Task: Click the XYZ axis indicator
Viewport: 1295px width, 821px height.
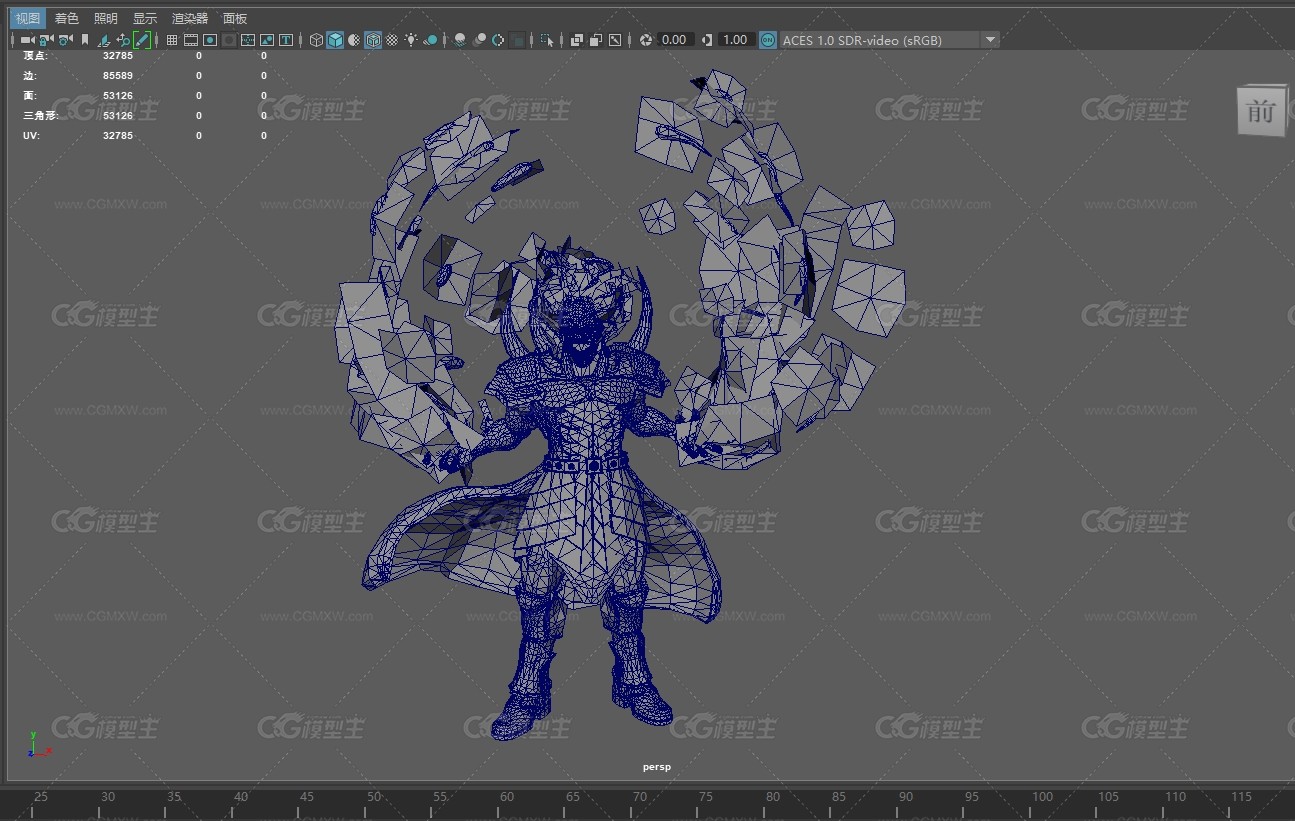Action: [39, 745]
